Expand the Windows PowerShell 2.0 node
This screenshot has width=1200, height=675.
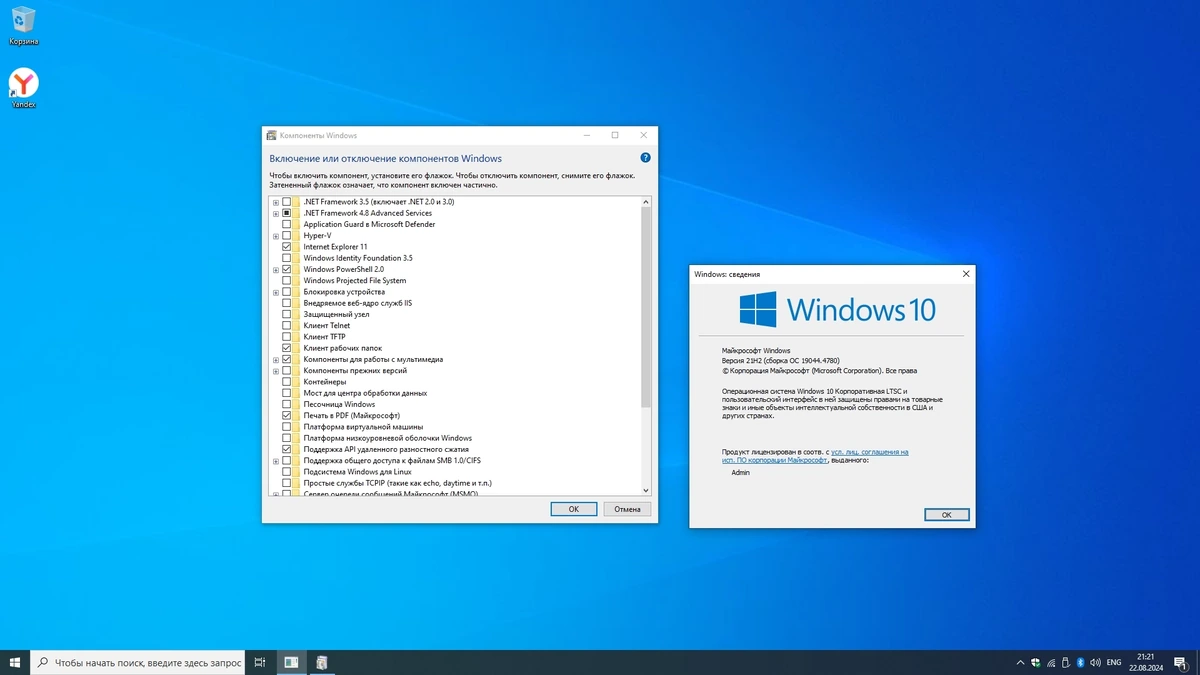[276, 269]
